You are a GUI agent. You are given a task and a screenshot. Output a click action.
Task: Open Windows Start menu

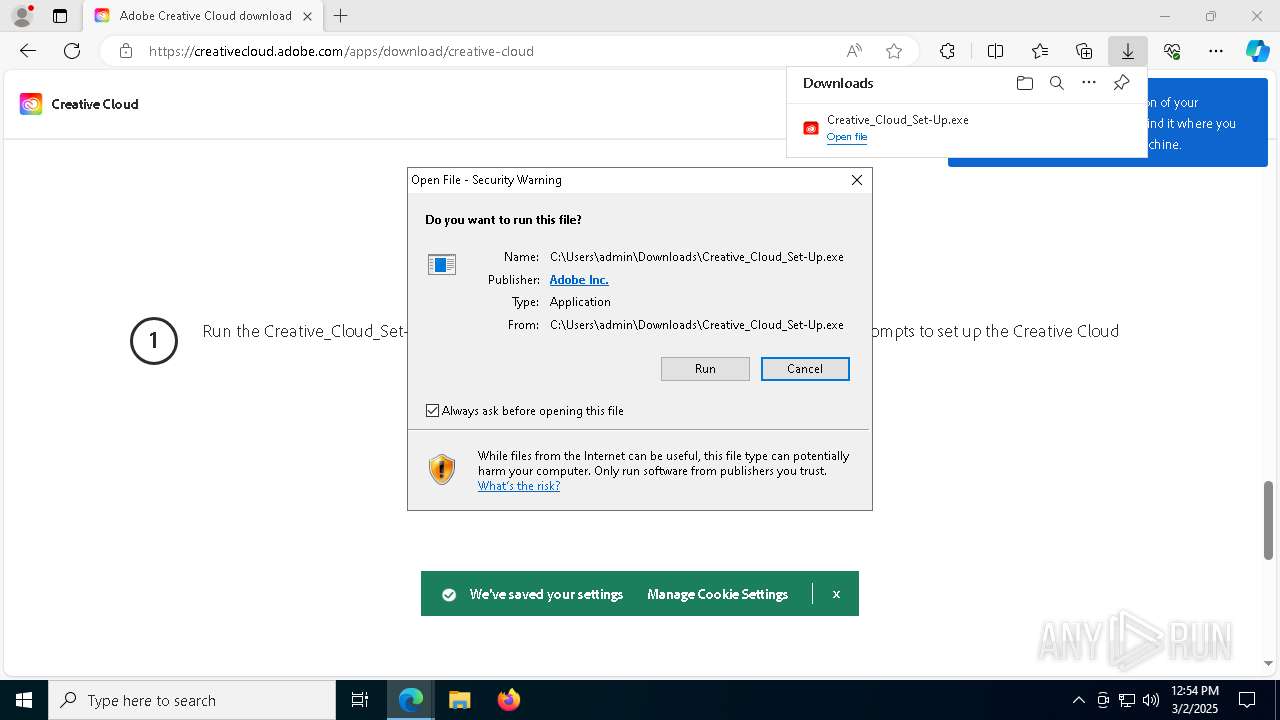click(24, 700)
